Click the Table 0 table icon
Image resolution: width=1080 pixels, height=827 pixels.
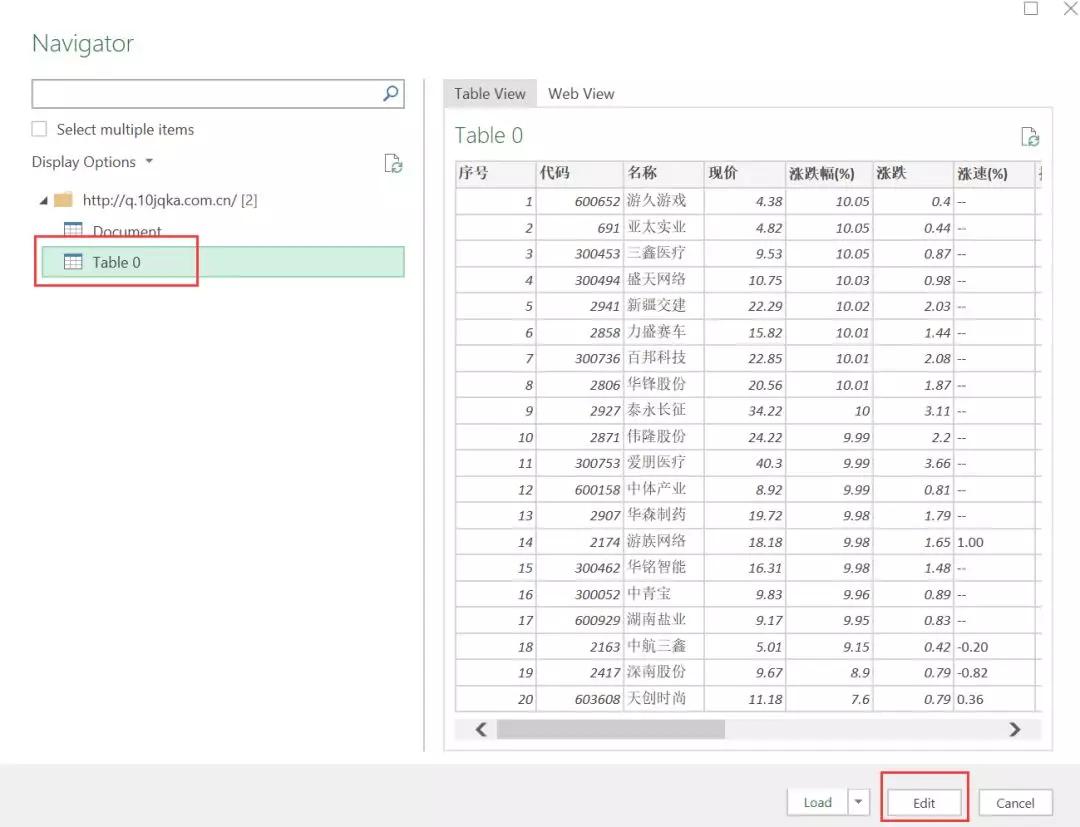tap(73, 262)
